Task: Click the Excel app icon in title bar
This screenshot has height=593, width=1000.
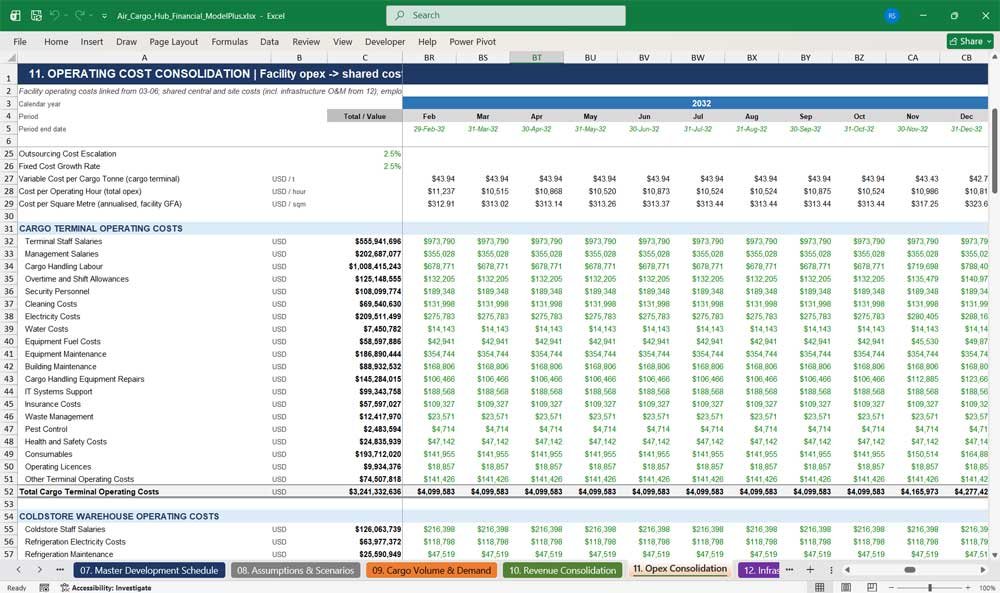Action: (x=15, y=15)
